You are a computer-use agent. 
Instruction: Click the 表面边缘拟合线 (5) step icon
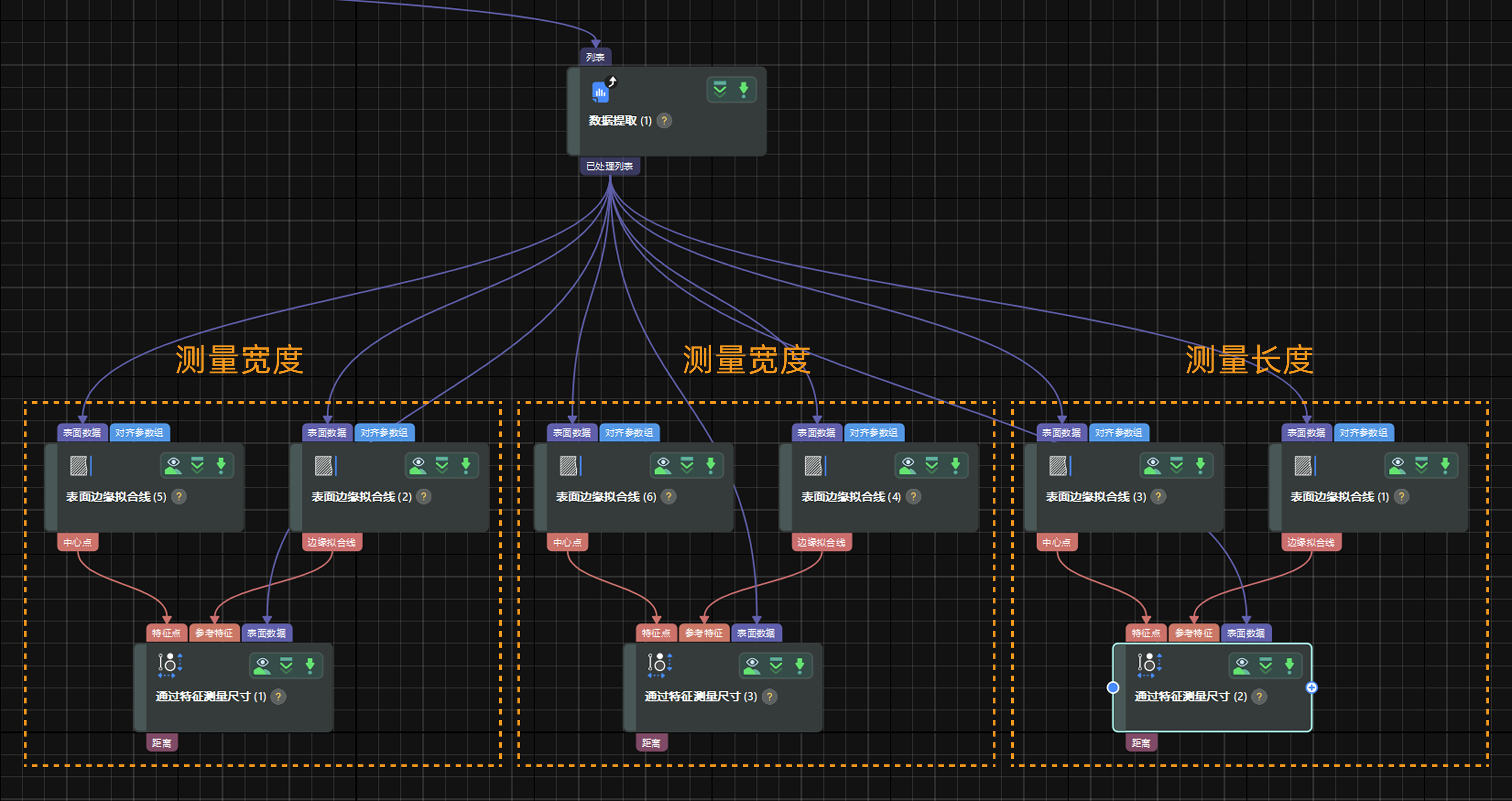coord(80,466)
